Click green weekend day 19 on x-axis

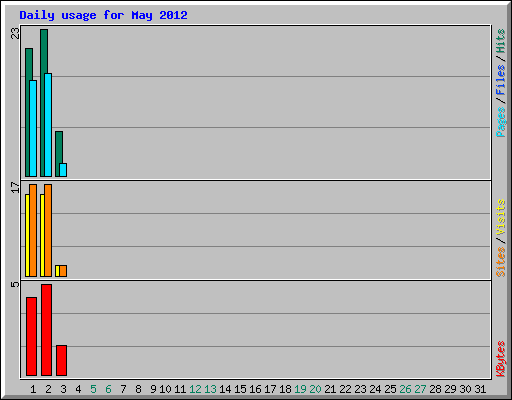pos(300,389)
